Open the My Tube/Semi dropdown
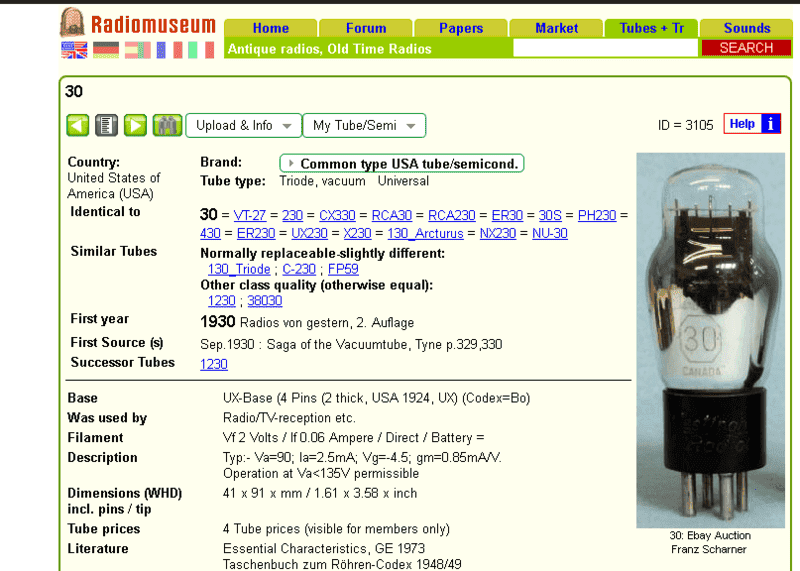 point(364,126)
